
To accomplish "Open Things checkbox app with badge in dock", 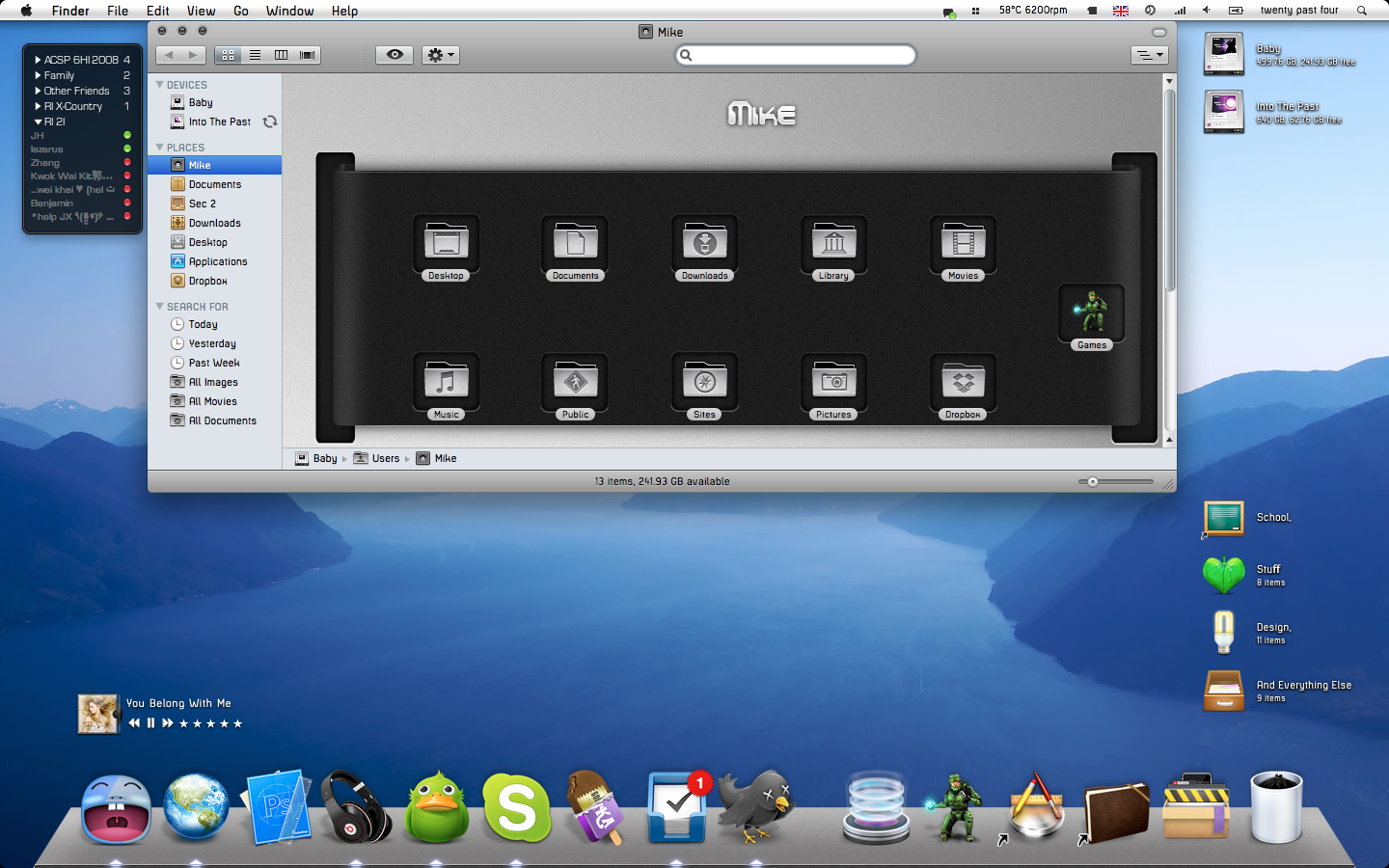I will (676, 807).
